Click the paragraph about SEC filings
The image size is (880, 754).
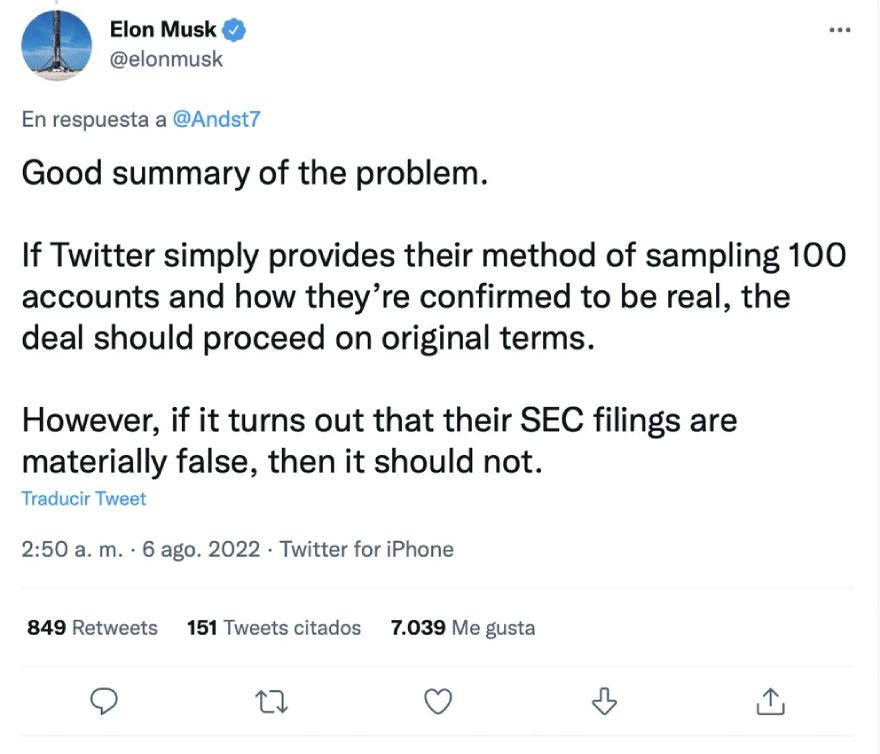379,441
